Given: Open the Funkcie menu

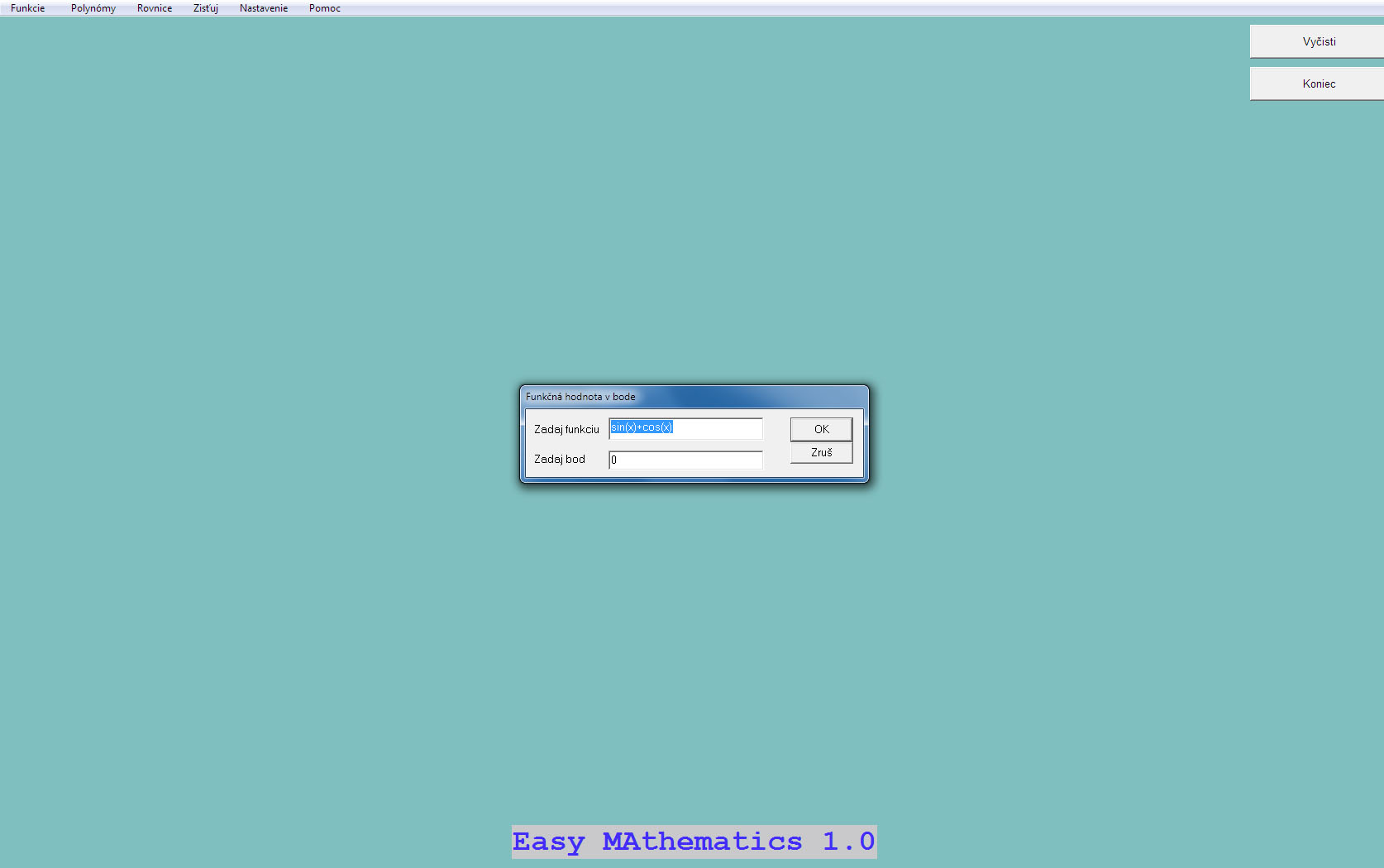Looking at the screenshot, I should (27, 8).
